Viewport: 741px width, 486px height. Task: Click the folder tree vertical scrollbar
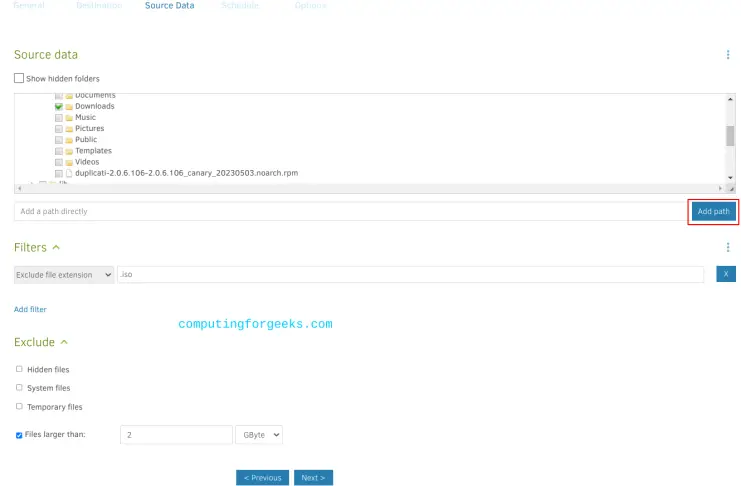pos(730,135)
